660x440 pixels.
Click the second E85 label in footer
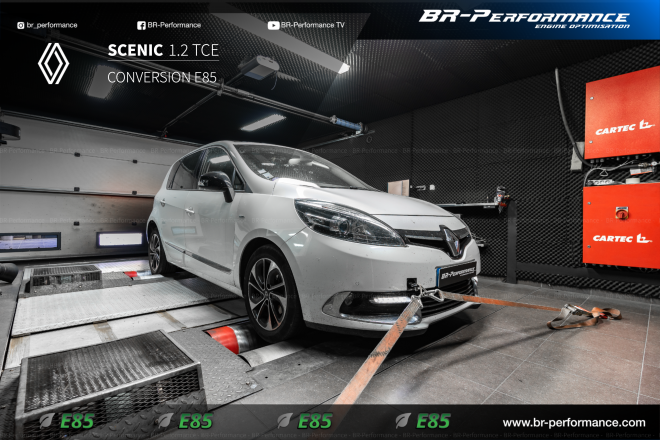pyautogui.click(x=194, y=421)
